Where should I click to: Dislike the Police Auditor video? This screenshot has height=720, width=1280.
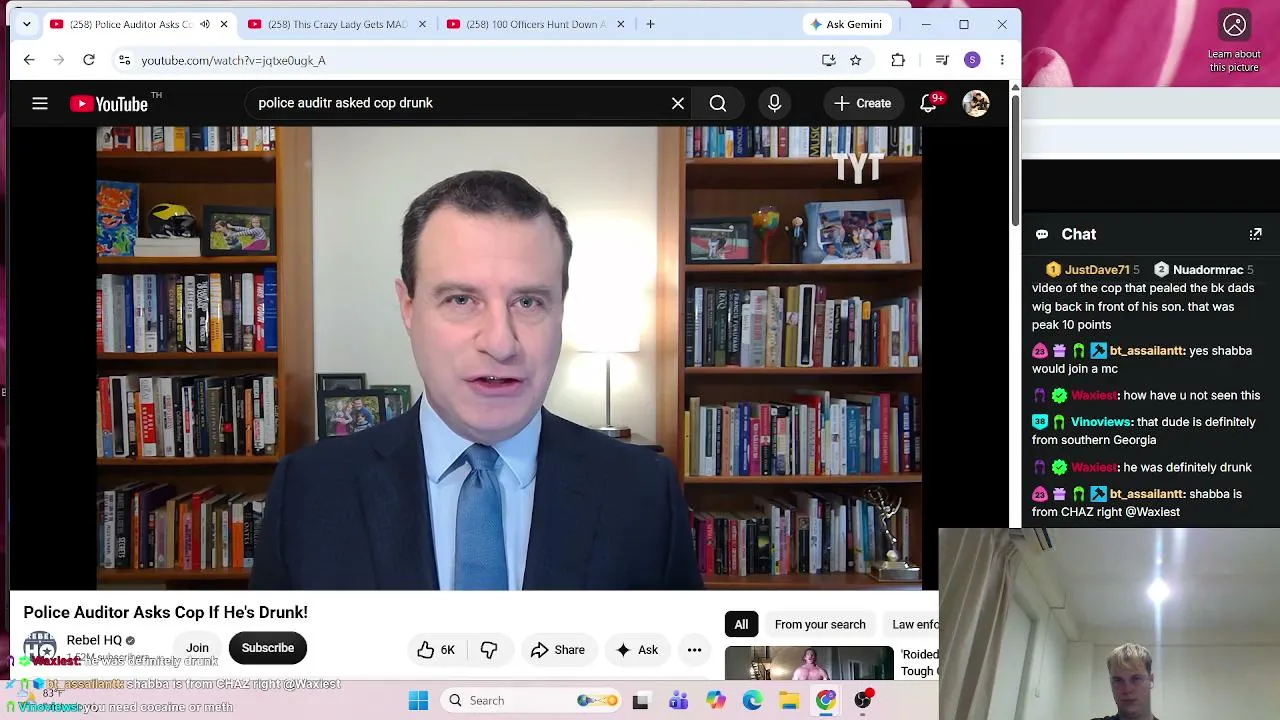coord(489,650)
